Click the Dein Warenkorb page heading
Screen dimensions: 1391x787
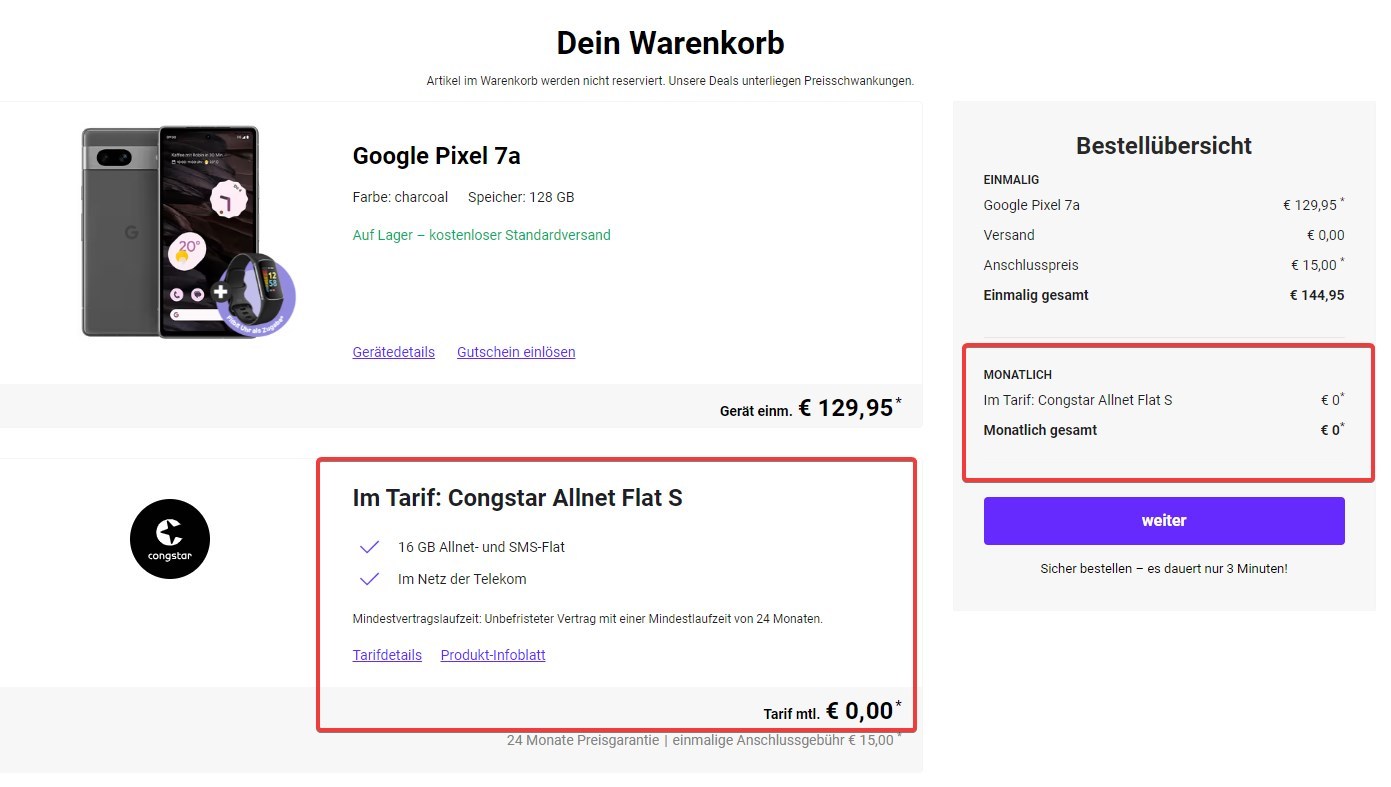tap(670, 43)
